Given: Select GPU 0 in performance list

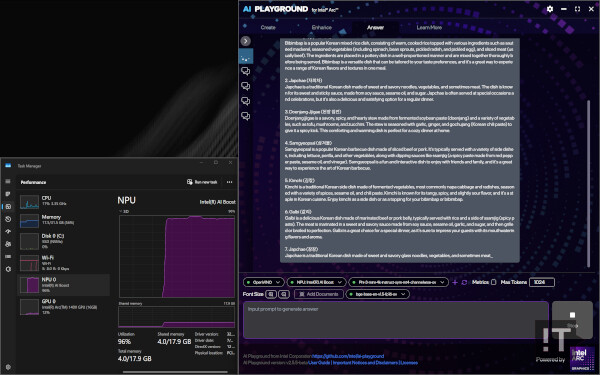Looking at the screenshot, I should pyautogui.click(x=64, y=307).
